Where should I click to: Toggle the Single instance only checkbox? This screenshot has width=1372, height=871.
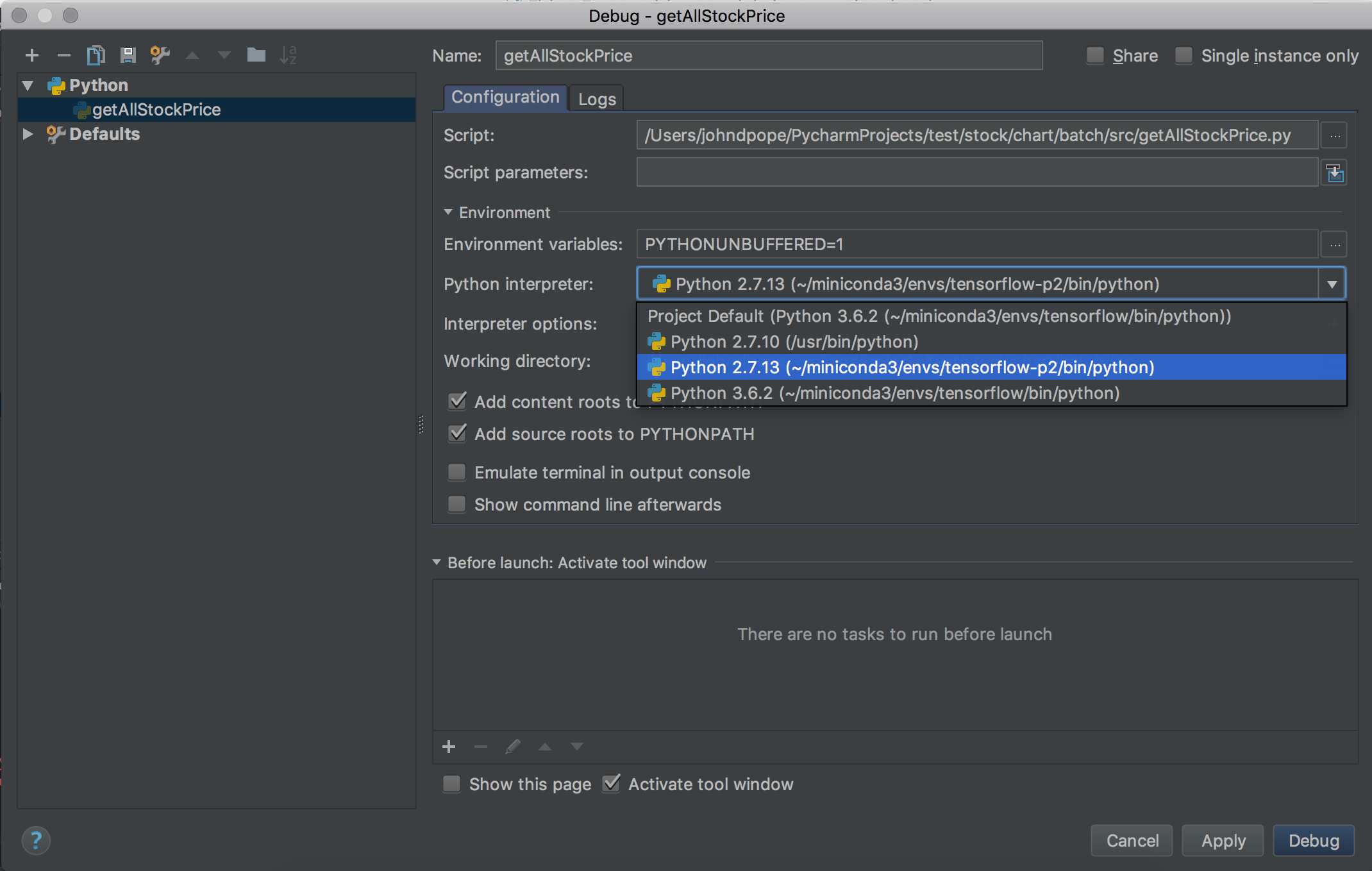pyautogui.click(x=1184, y=56)
